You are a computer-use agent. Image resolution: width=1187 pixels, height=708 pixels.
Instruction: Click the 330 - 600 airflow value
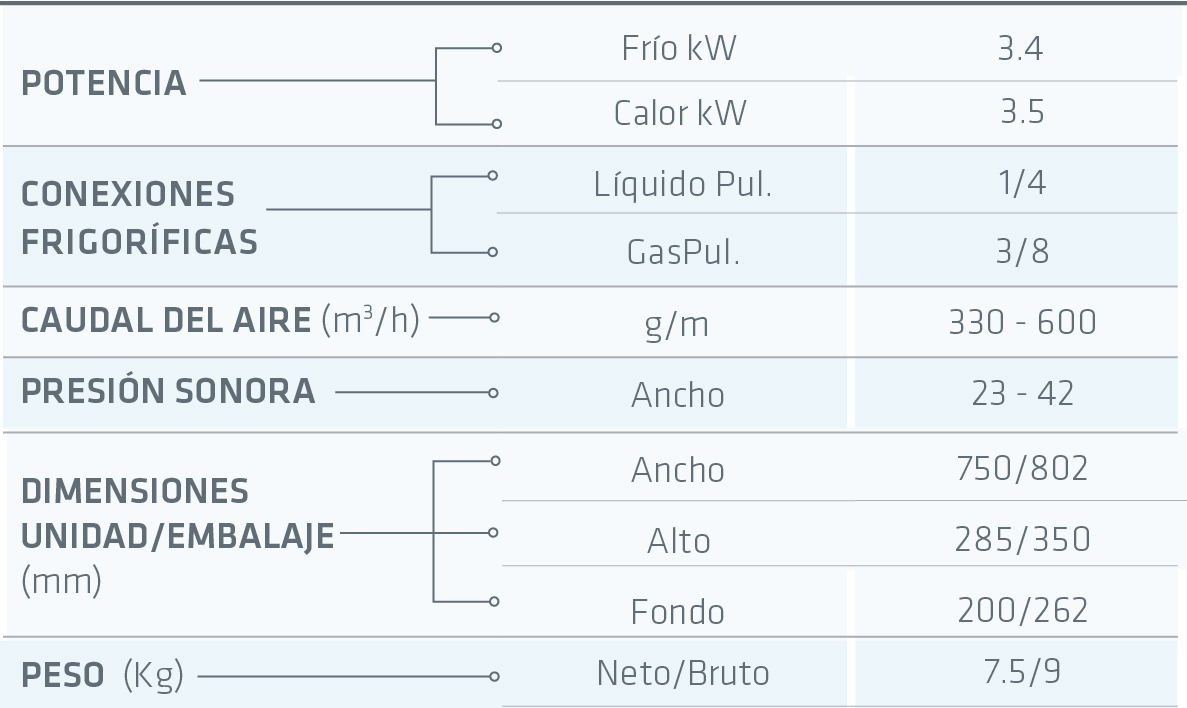pos(1022,322)
